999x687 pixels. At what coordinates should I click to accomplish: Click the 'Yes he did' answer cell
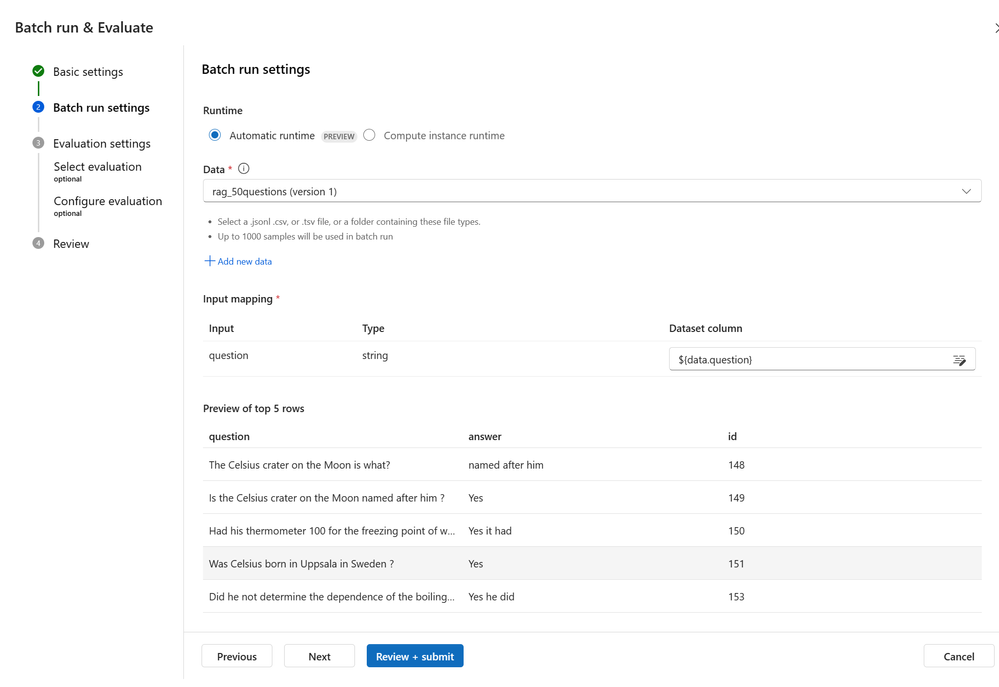tap(491, 597)
